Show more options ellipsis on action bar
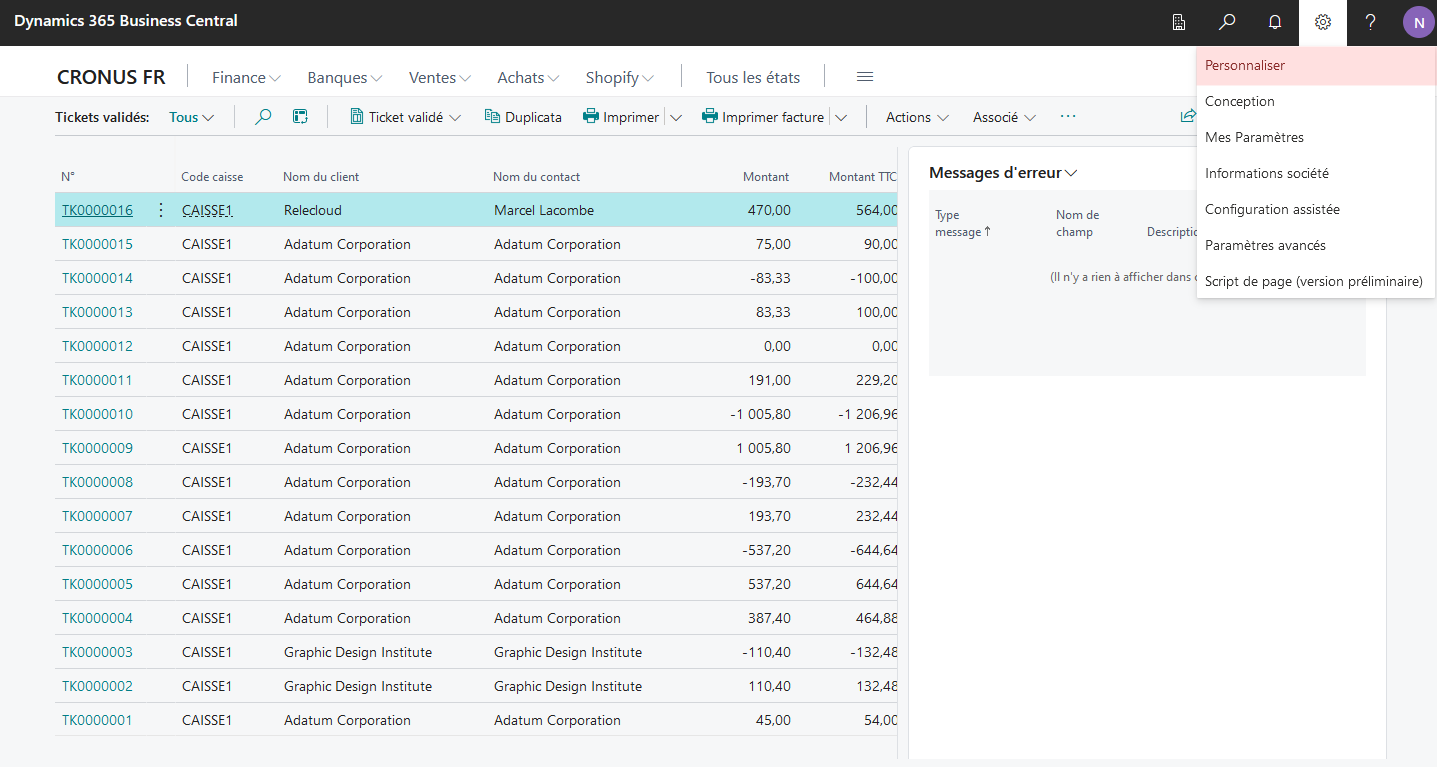Viewport: 1437px width, 767px height. (x=1068, y=117)
